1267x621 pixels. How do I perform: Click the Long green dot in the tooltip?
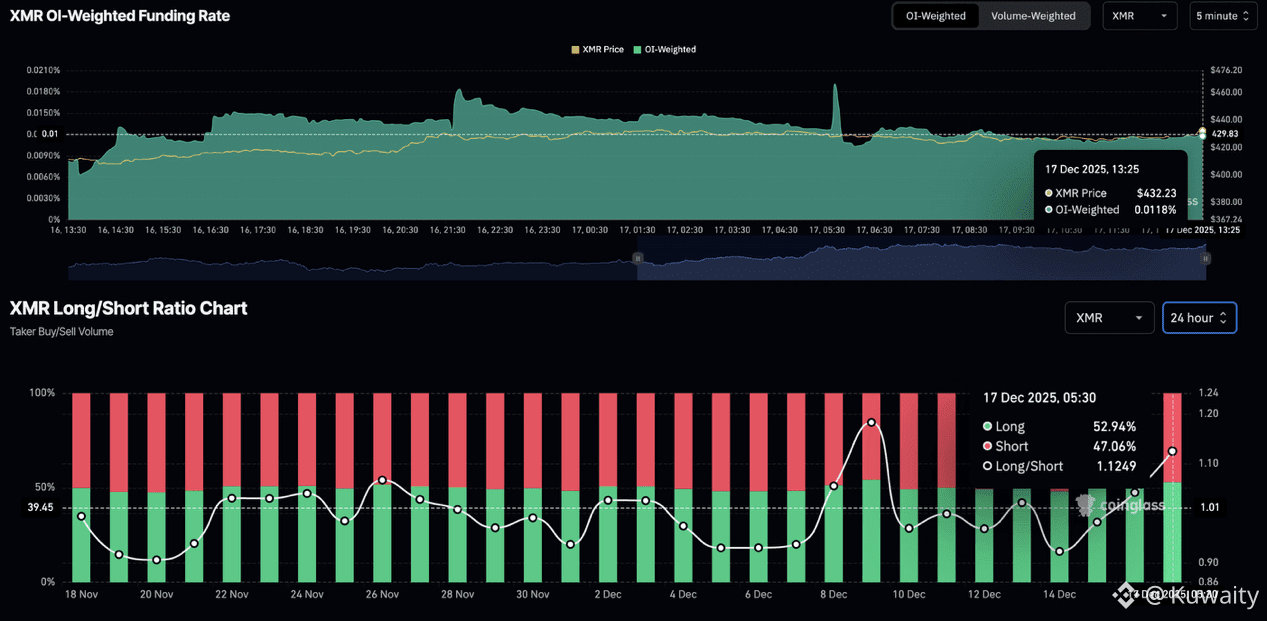click(x=988, y=427)
